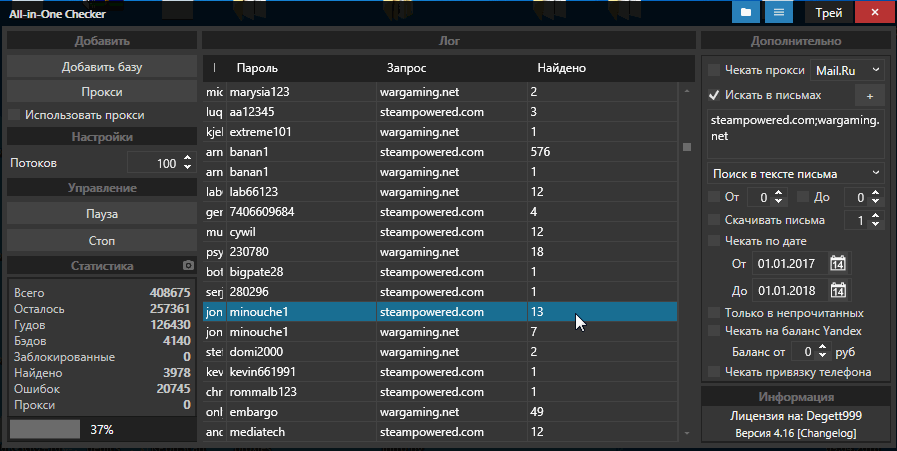This screenshot has width=897, height=451.
Task: Open the calendar icon for the До date
Action: pos(838,291)
